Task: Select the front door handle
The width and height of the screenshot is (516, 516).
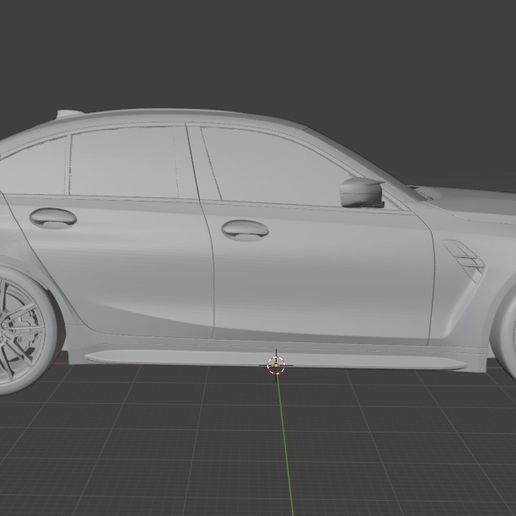Action: (245, 230)
